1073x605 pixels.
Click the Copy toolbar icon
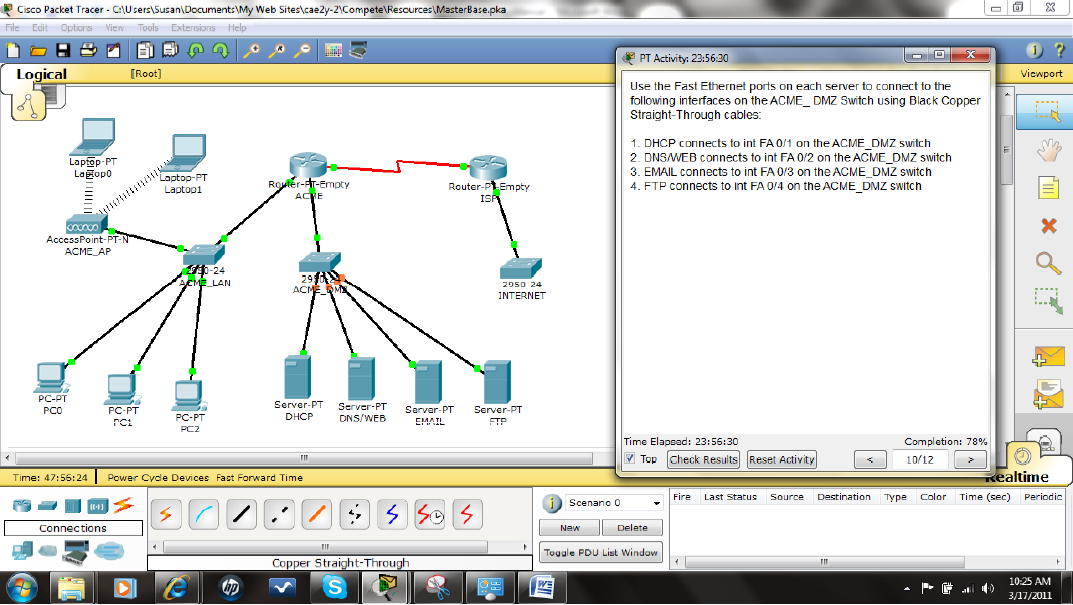tap(144, 50)
